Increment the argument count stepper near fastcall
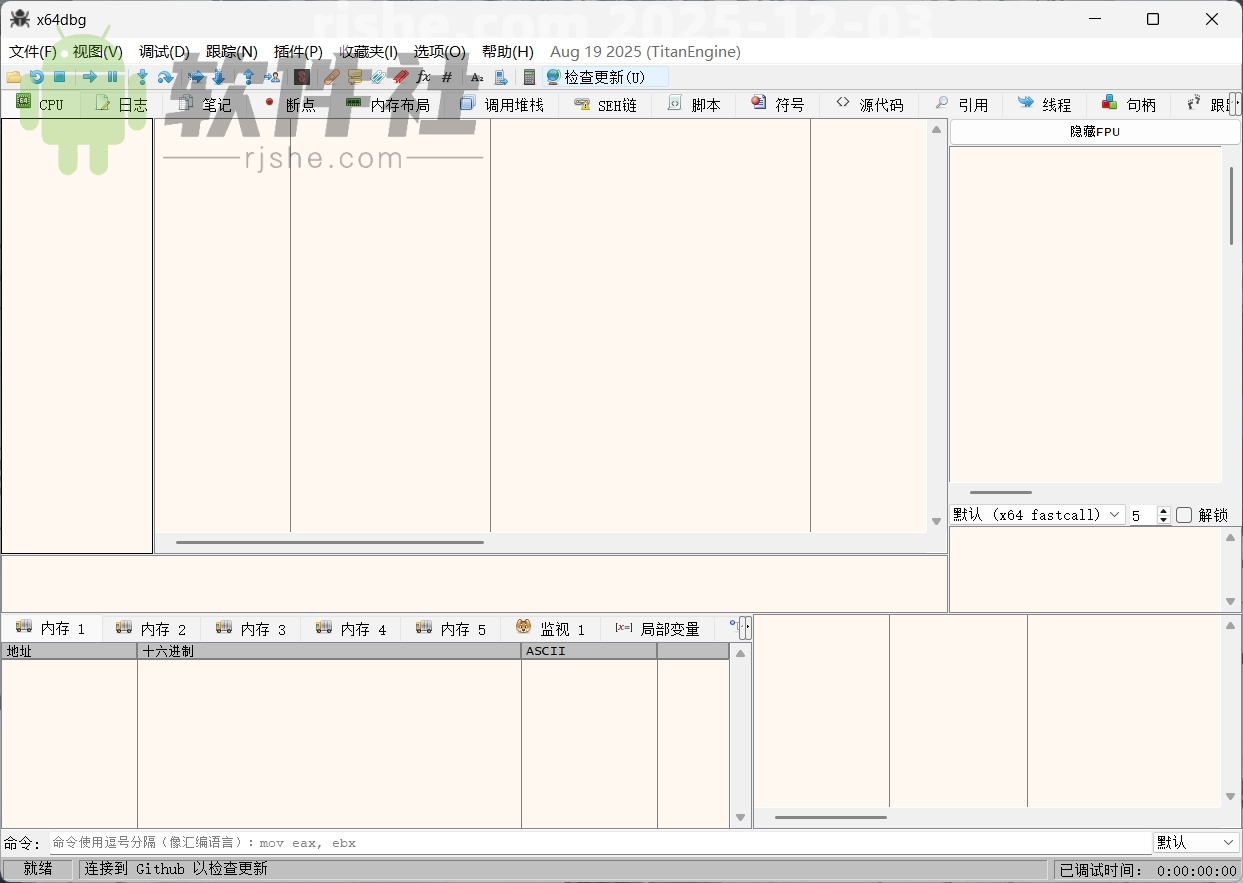1243x883 pixels. 1163,510
